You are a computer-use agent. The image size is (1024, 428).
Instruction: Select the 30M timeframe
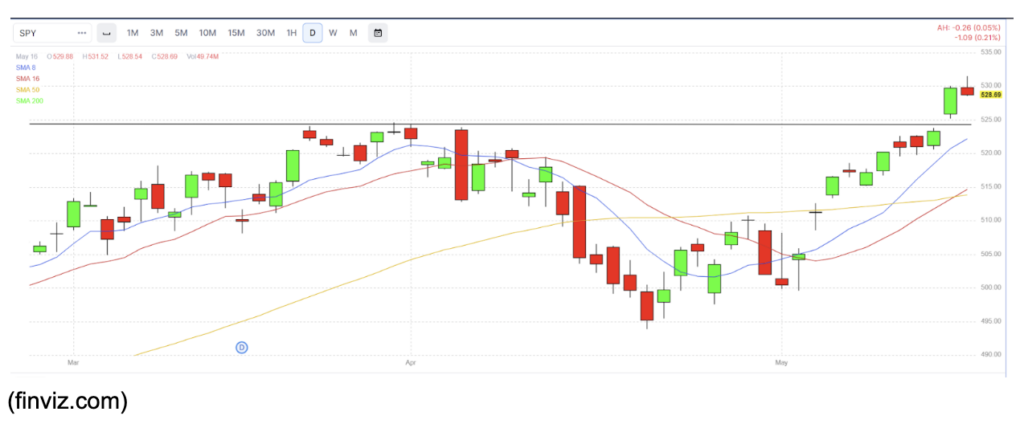click(265, 33)
